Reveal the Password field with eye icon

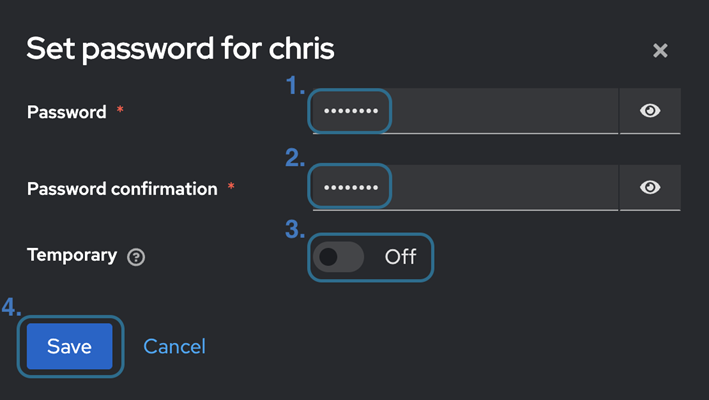tap(650, 111)
